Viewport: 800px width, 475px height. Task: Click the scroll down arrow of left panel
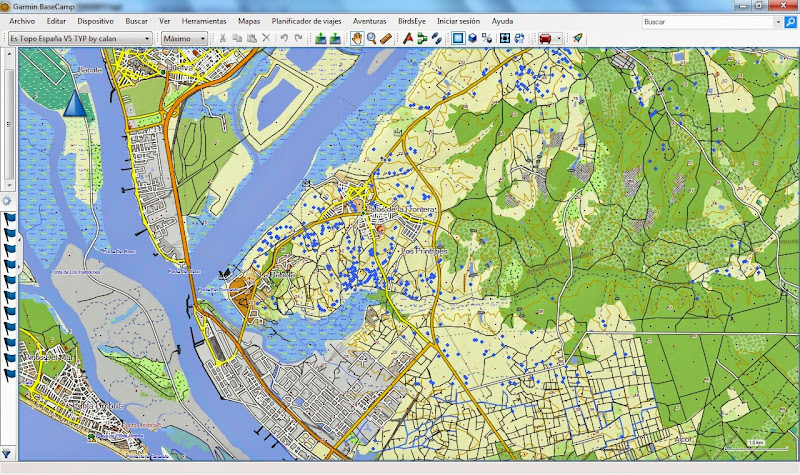point(8,185)
